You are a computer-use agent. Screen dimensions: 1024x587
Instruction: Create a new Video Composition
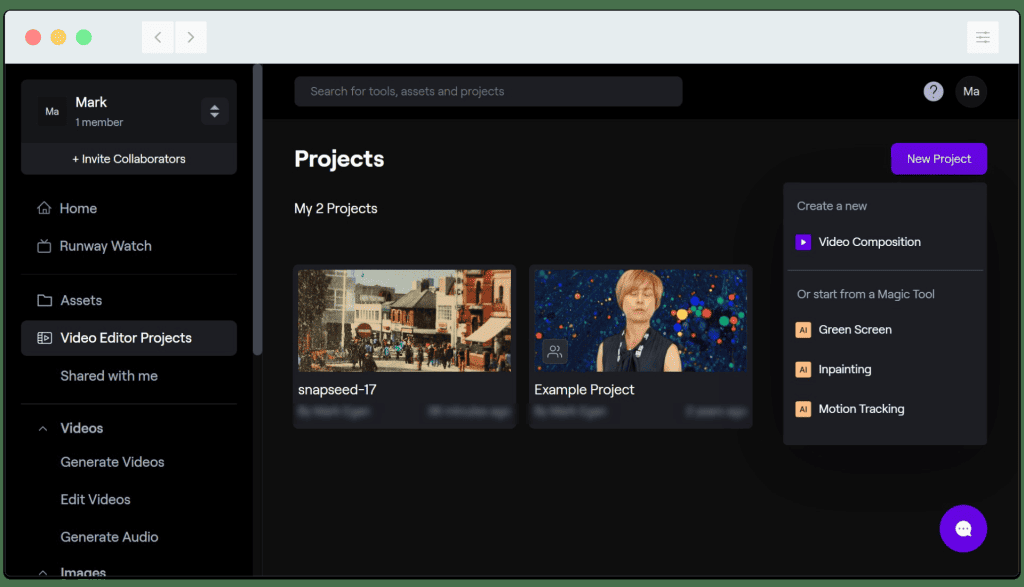click(870, 241)
